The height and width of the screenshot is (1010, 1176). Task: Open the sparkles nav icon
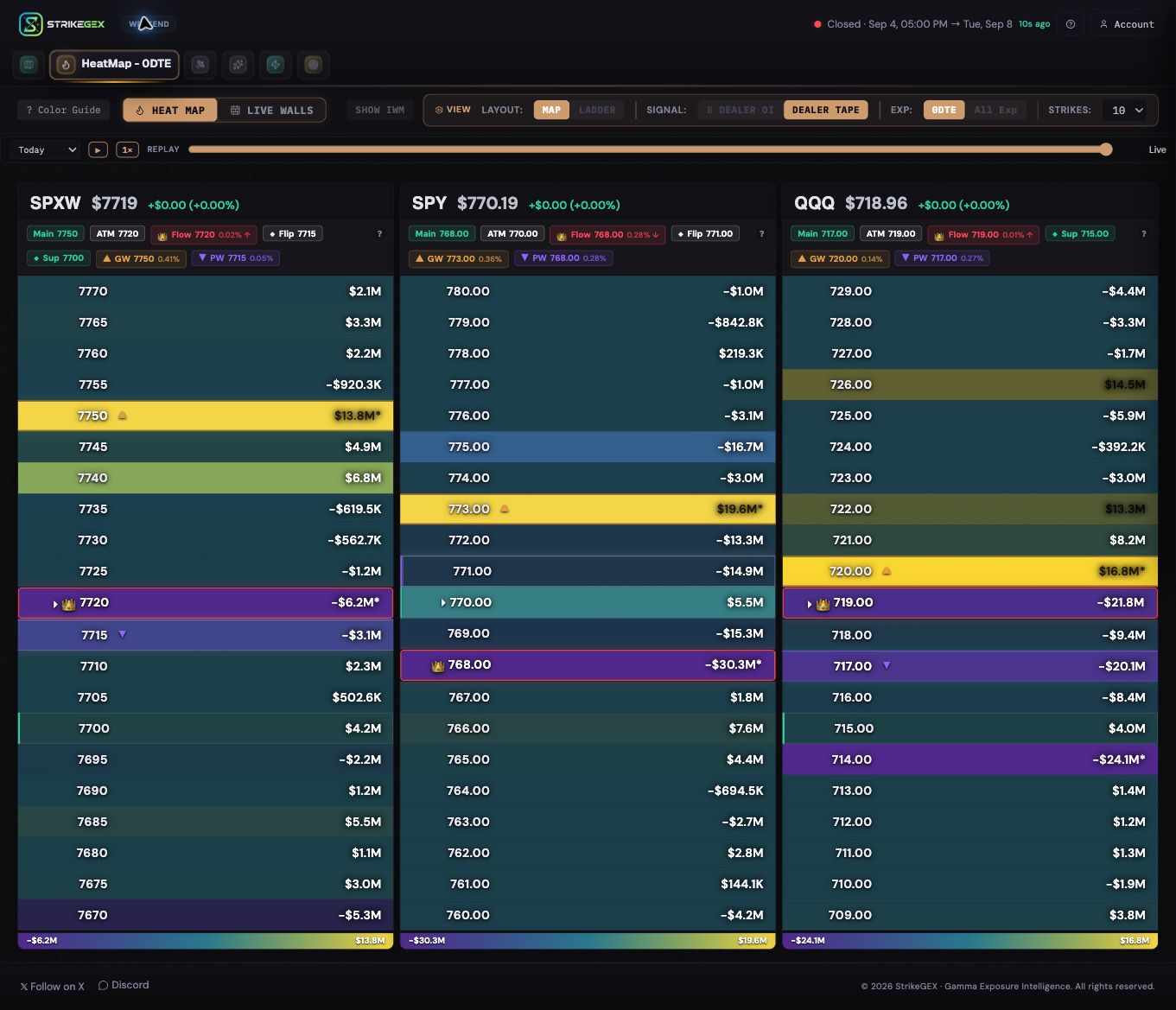(x=238, y=65)
